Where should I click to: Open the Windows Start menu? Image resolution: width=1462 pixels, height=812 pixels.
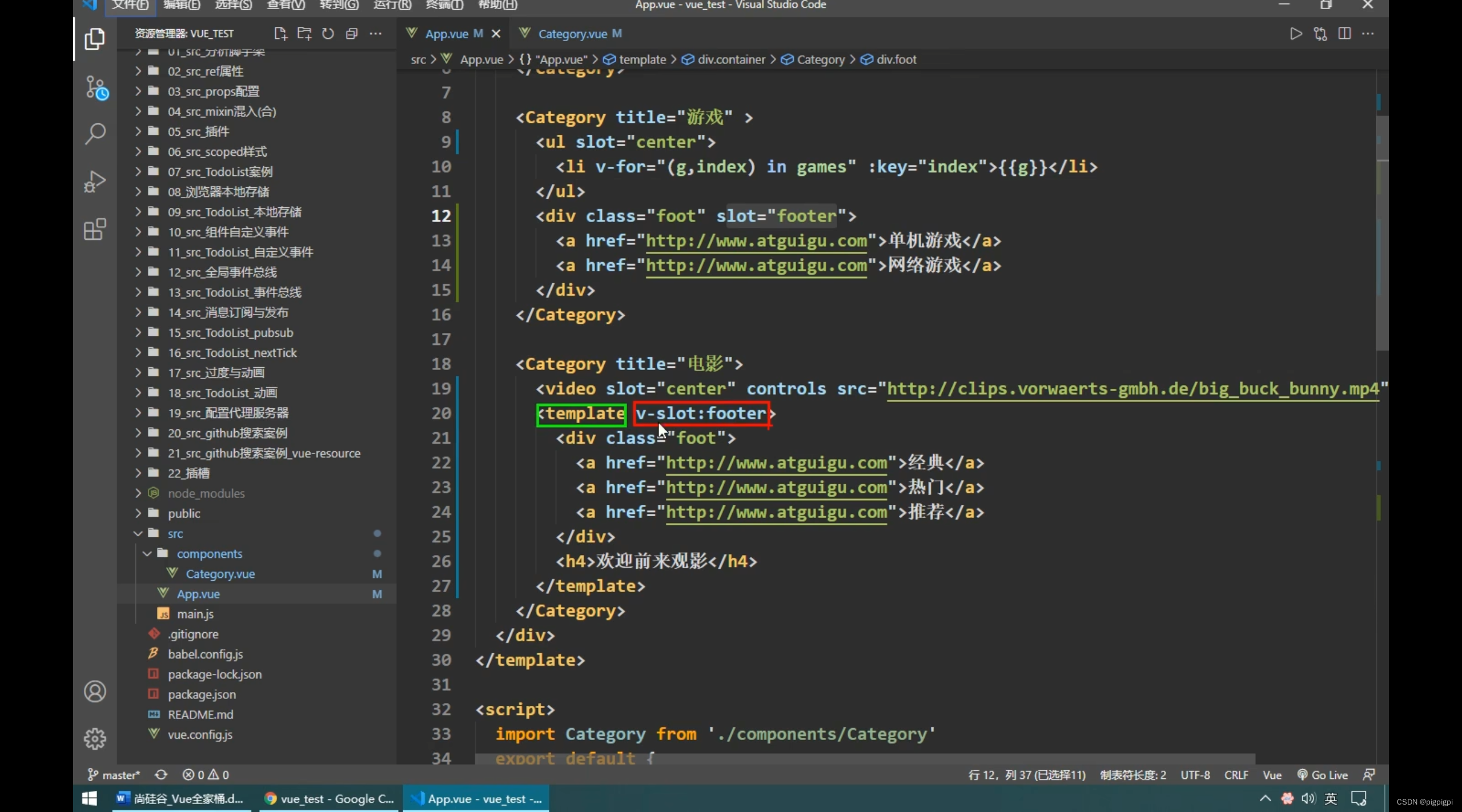(90, 798)
